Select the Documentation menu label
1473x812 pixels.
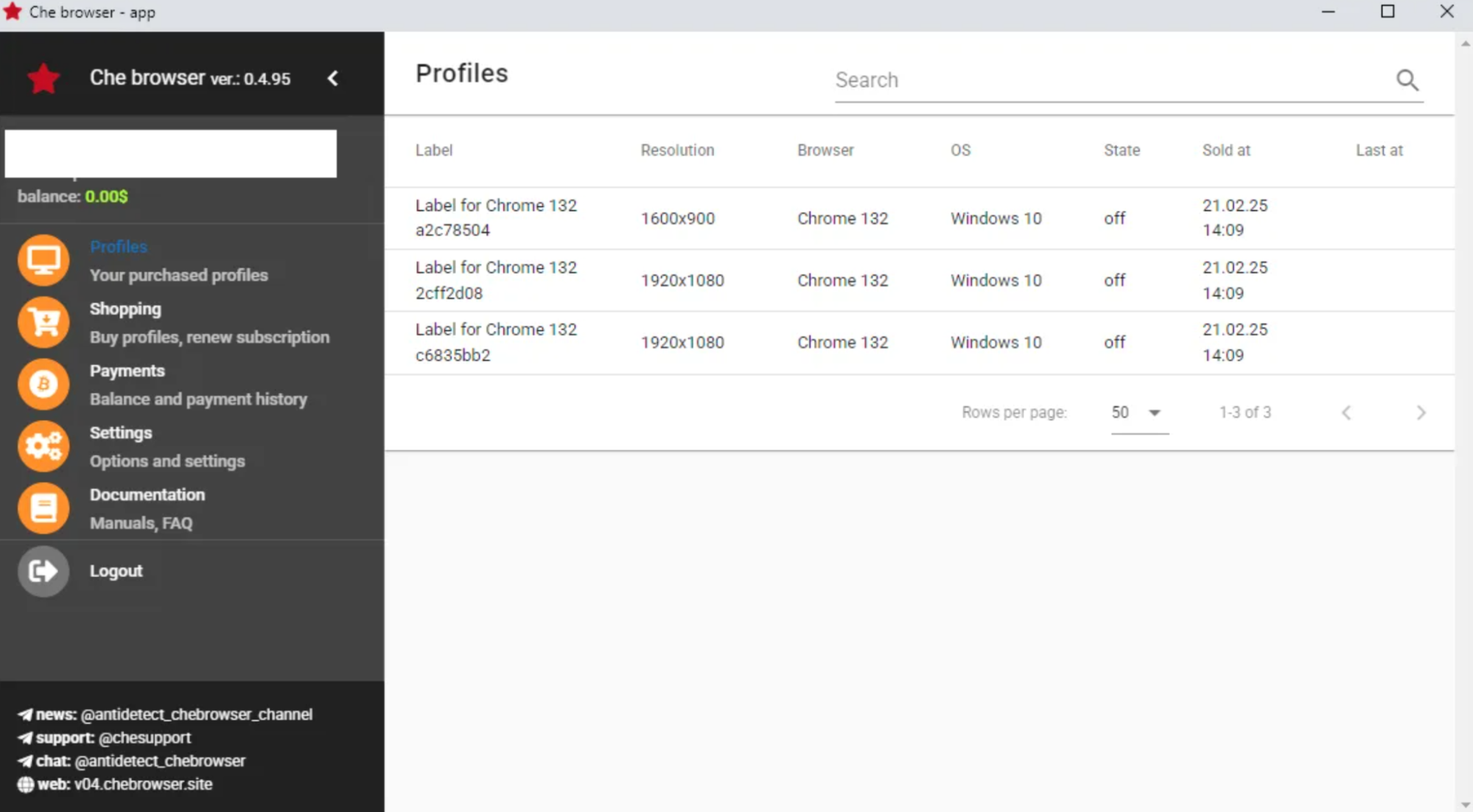pos(147,494)
